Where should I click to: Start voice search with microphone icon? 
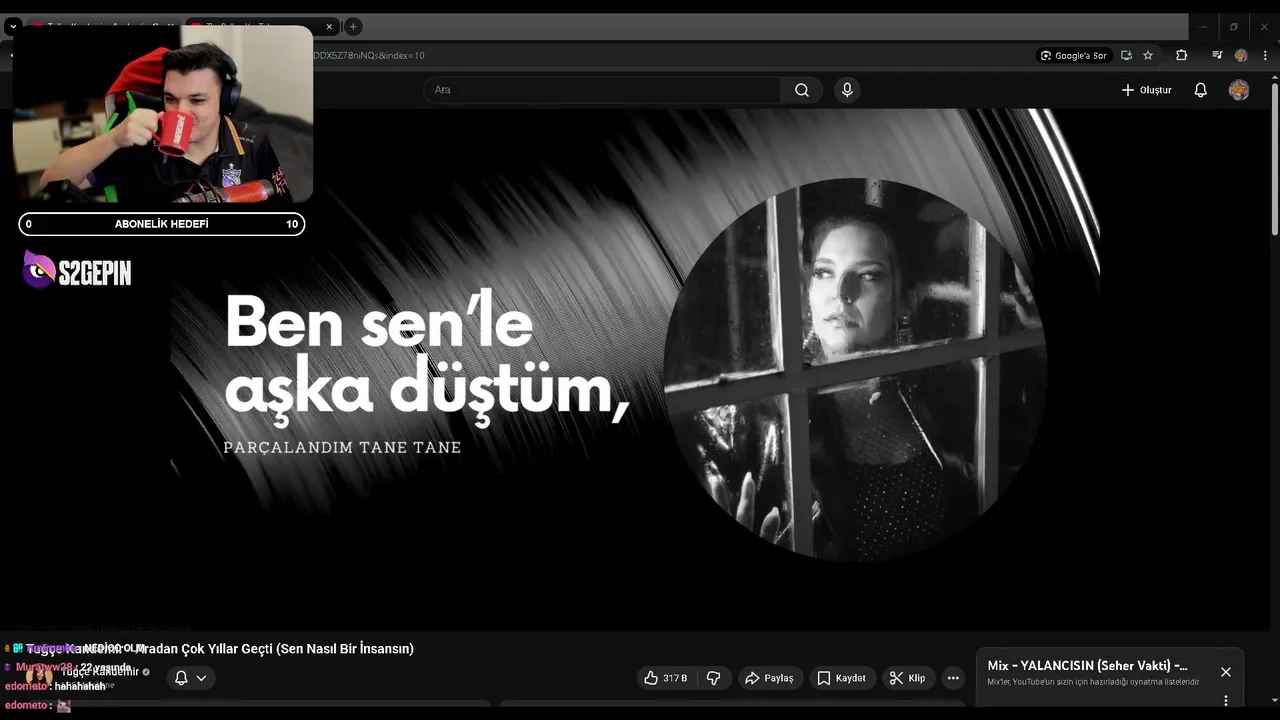847,90
